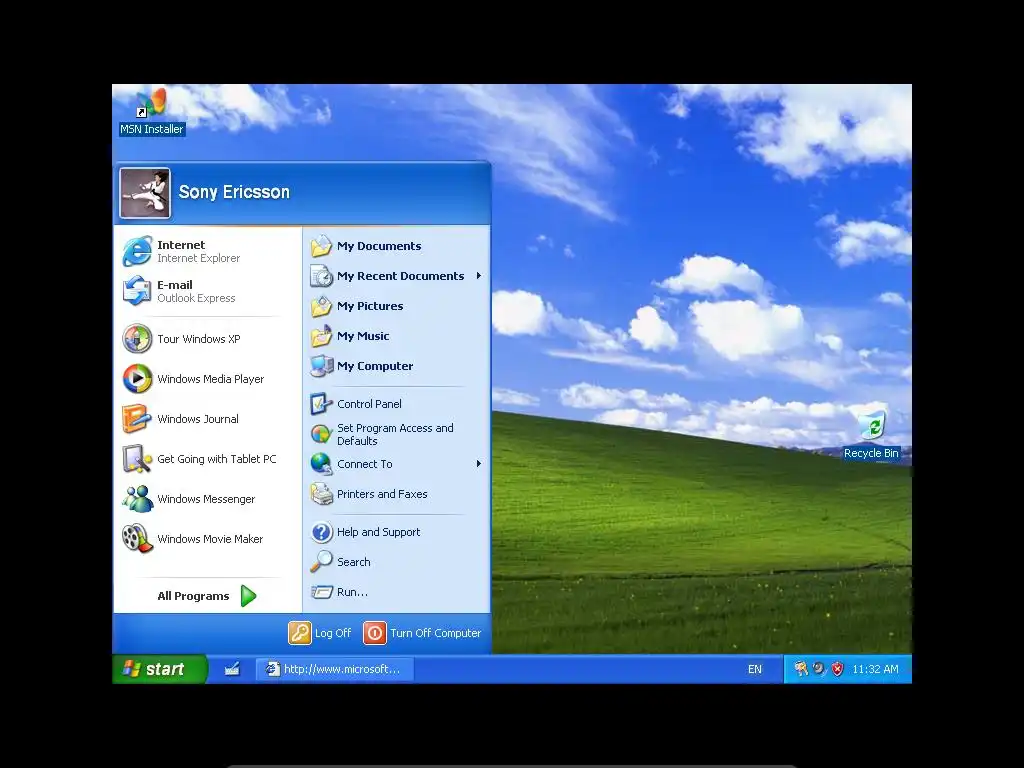Viewport: 1024px width, 768px height.
Task: Click the Sony Ericsson user name
Action: click(234, 192)
